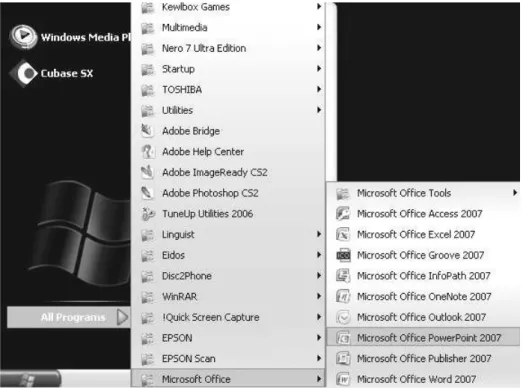523x389 pixels.
Task: Click the Adobe Photoshop CS2 icon
Action: point(147,193)
